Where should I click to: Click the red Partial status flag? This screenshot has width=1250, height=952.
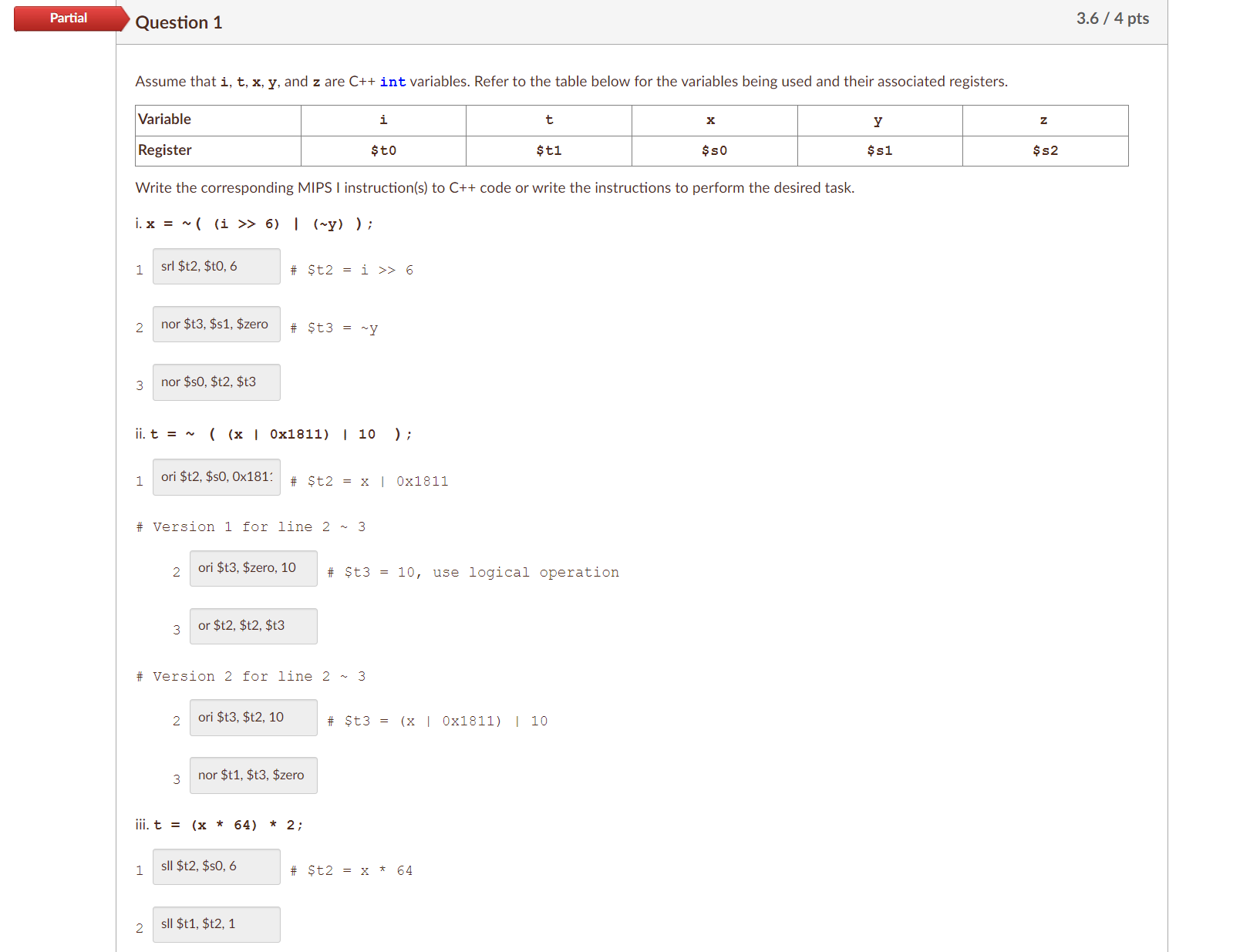pos(69,19)
